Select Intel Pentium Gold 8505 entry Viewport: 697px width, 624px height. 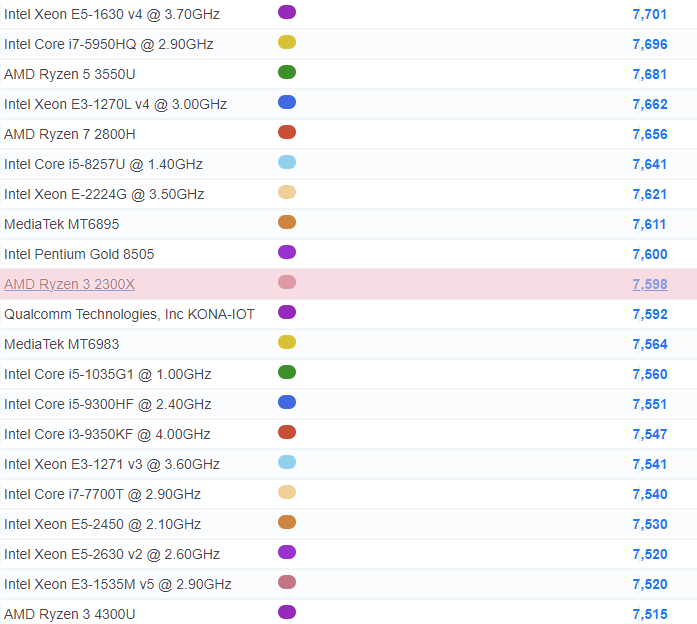tap(79, 254)
